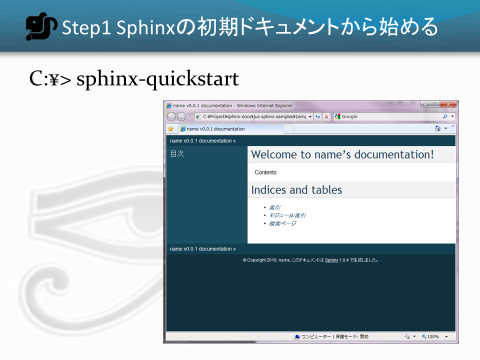The width and height of the screenshot is (480, 360).
Task: Click the red X stop loading icon
Action: coord(326,117)
